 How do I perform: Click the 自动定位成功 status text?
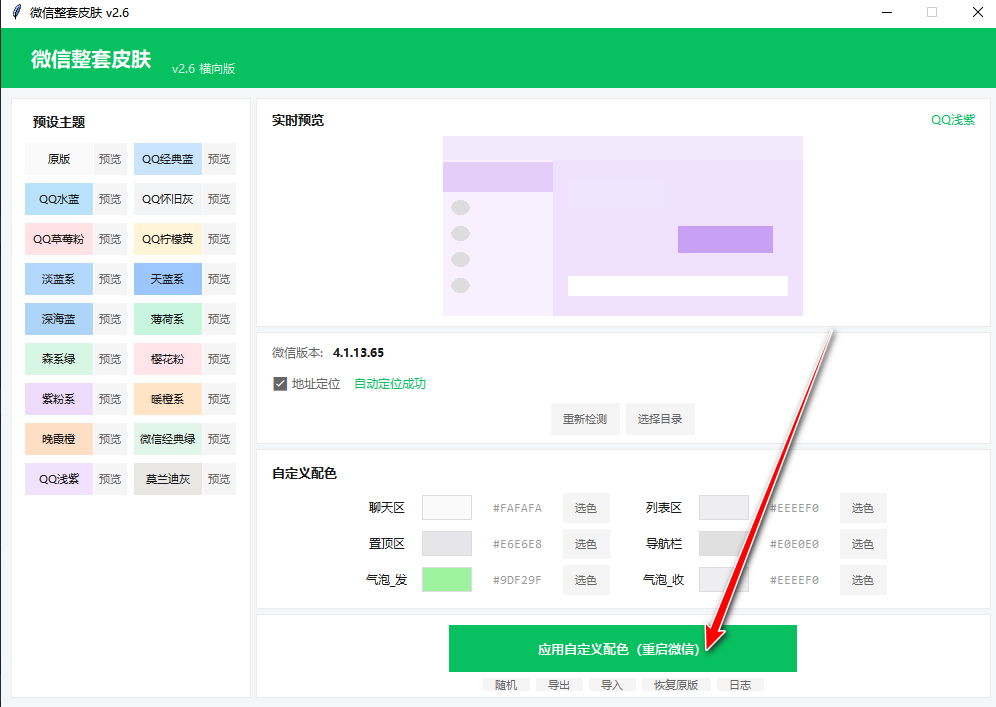click(390, 384)
